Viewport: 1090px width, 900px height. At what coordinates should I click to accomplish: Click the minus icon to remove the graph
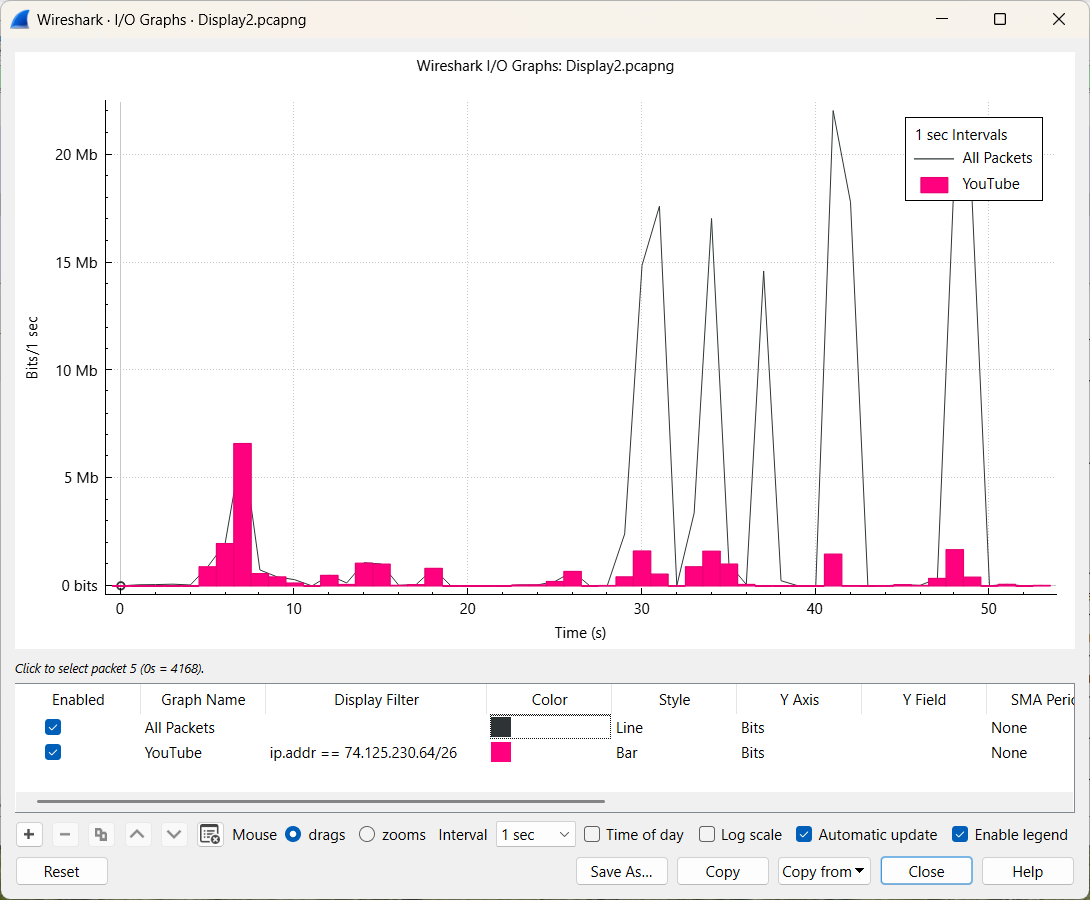pos(65,835)
